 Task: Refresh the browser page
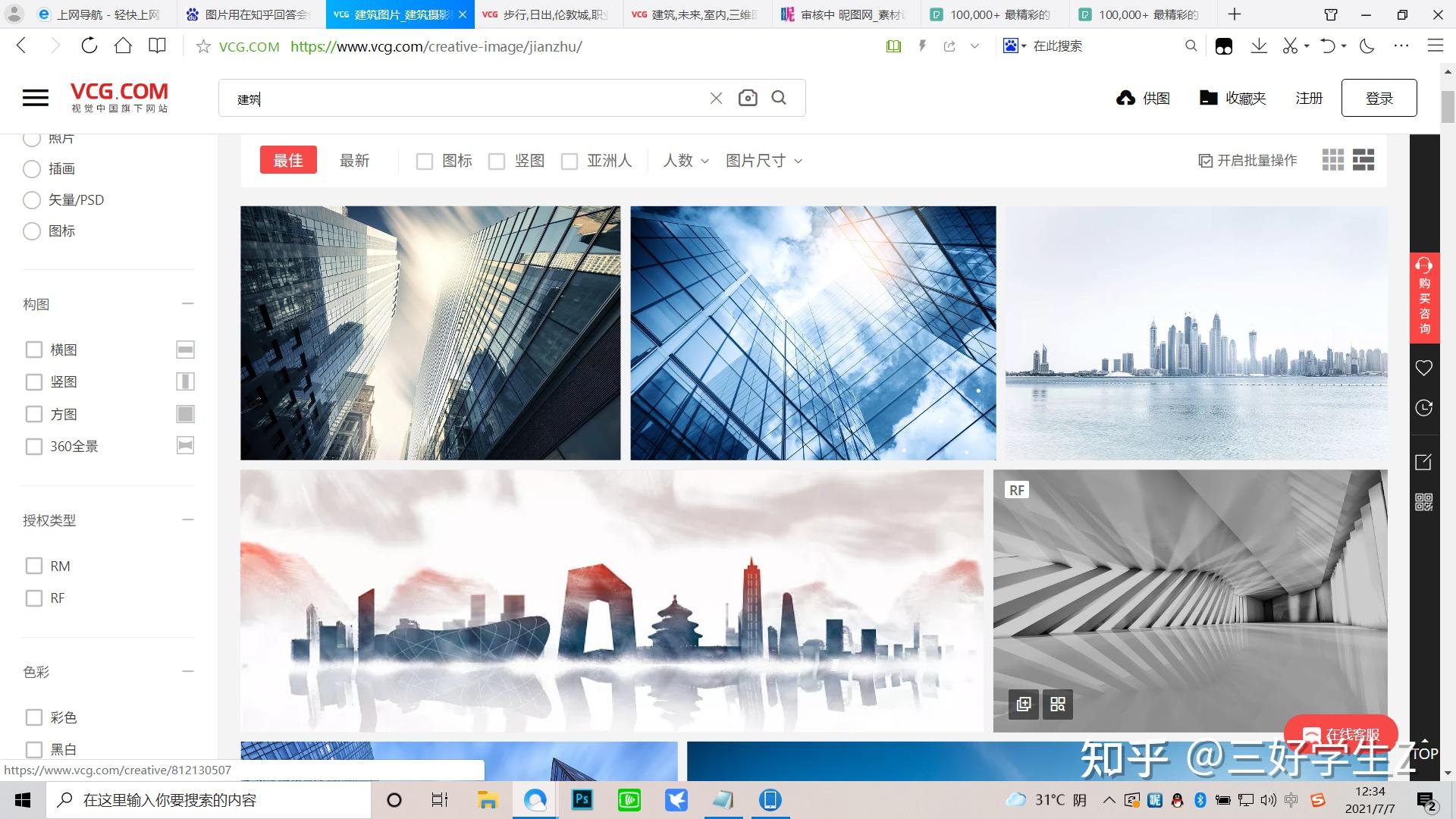pyautogui.click(x=89, y=45)
